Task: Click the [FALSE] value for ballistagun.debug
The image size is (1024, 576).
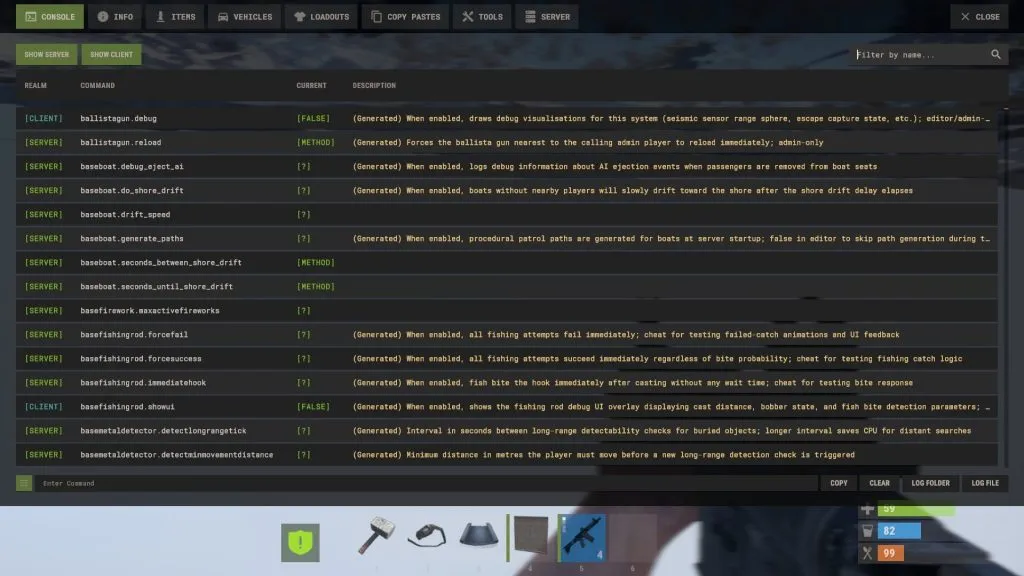Action: (313, 118)
